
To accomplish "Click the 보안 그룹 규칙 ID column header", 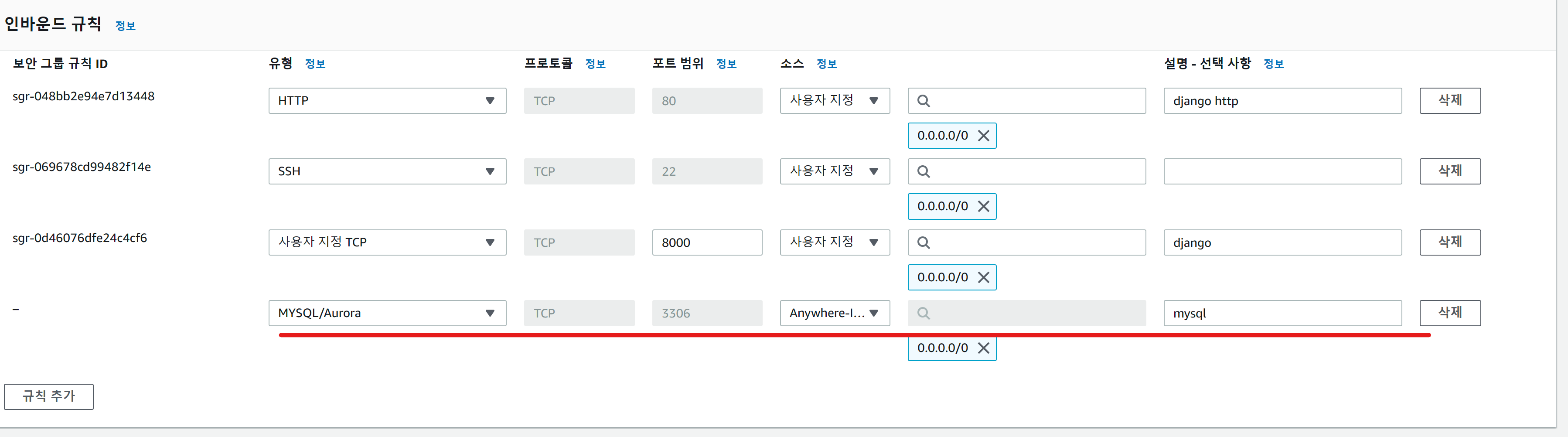I will (x=60, y=63).
